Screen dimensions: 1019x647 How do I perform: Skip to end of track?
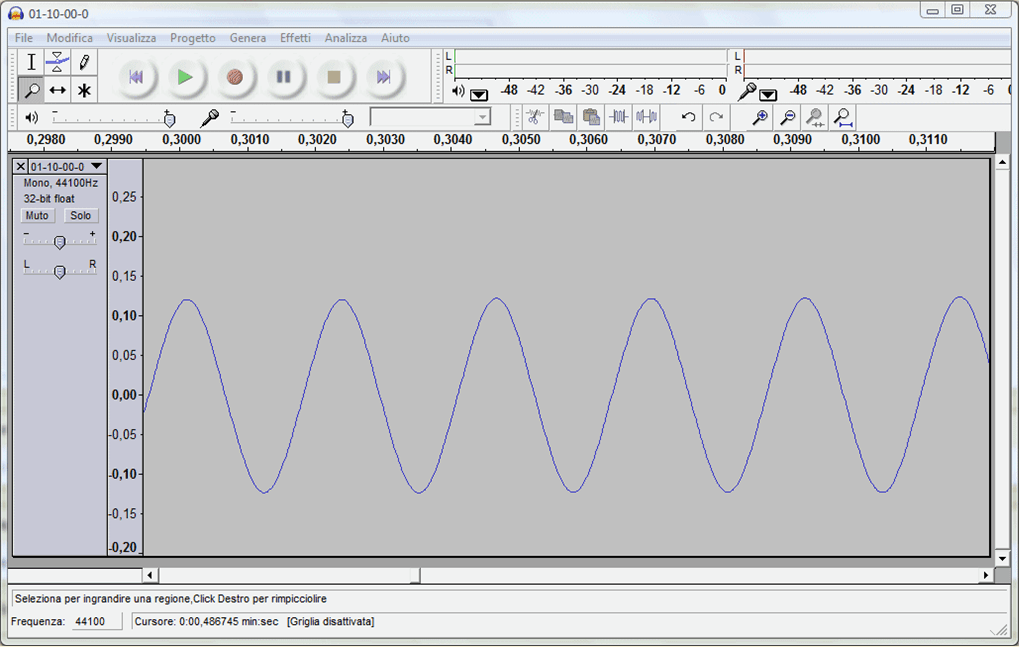[383, 77]
